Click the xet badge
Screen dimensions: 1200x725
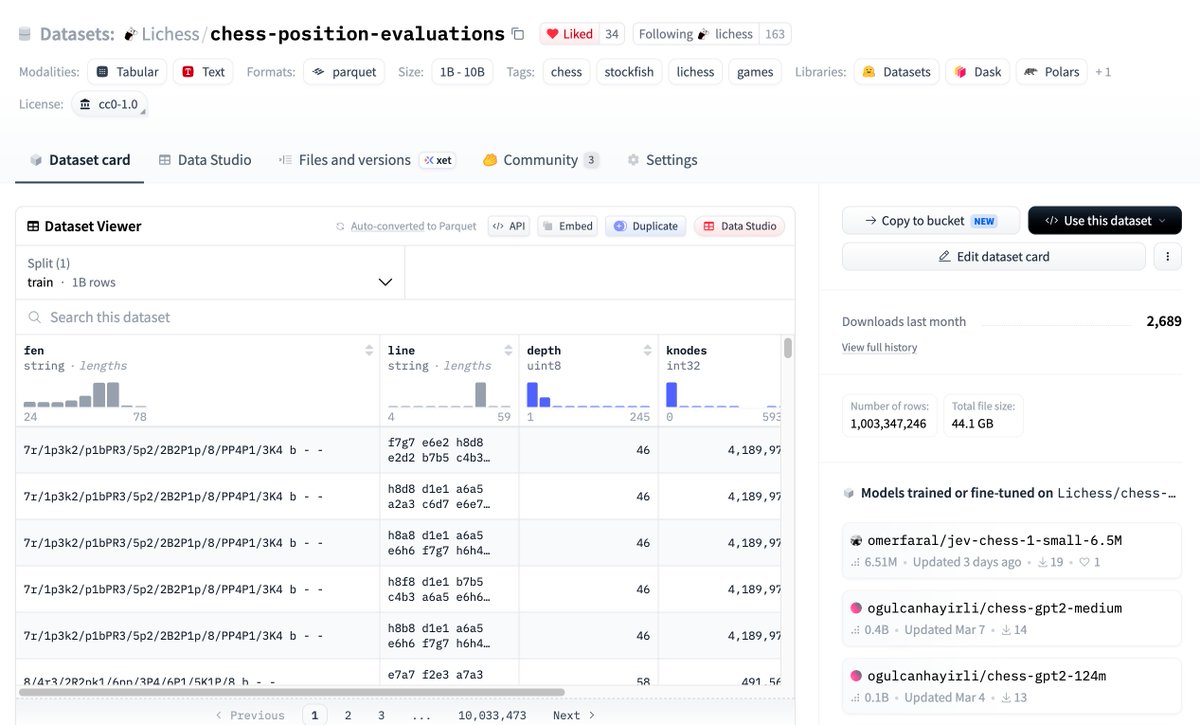(x=438, y=160)
